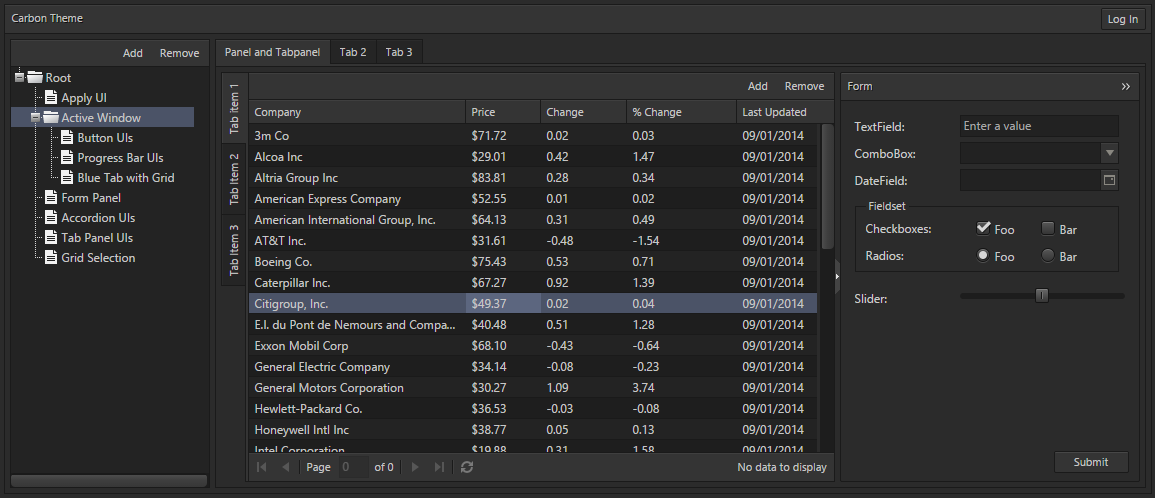Sort by % Change column header
The image size is (1155, 498).
point(681,112)
